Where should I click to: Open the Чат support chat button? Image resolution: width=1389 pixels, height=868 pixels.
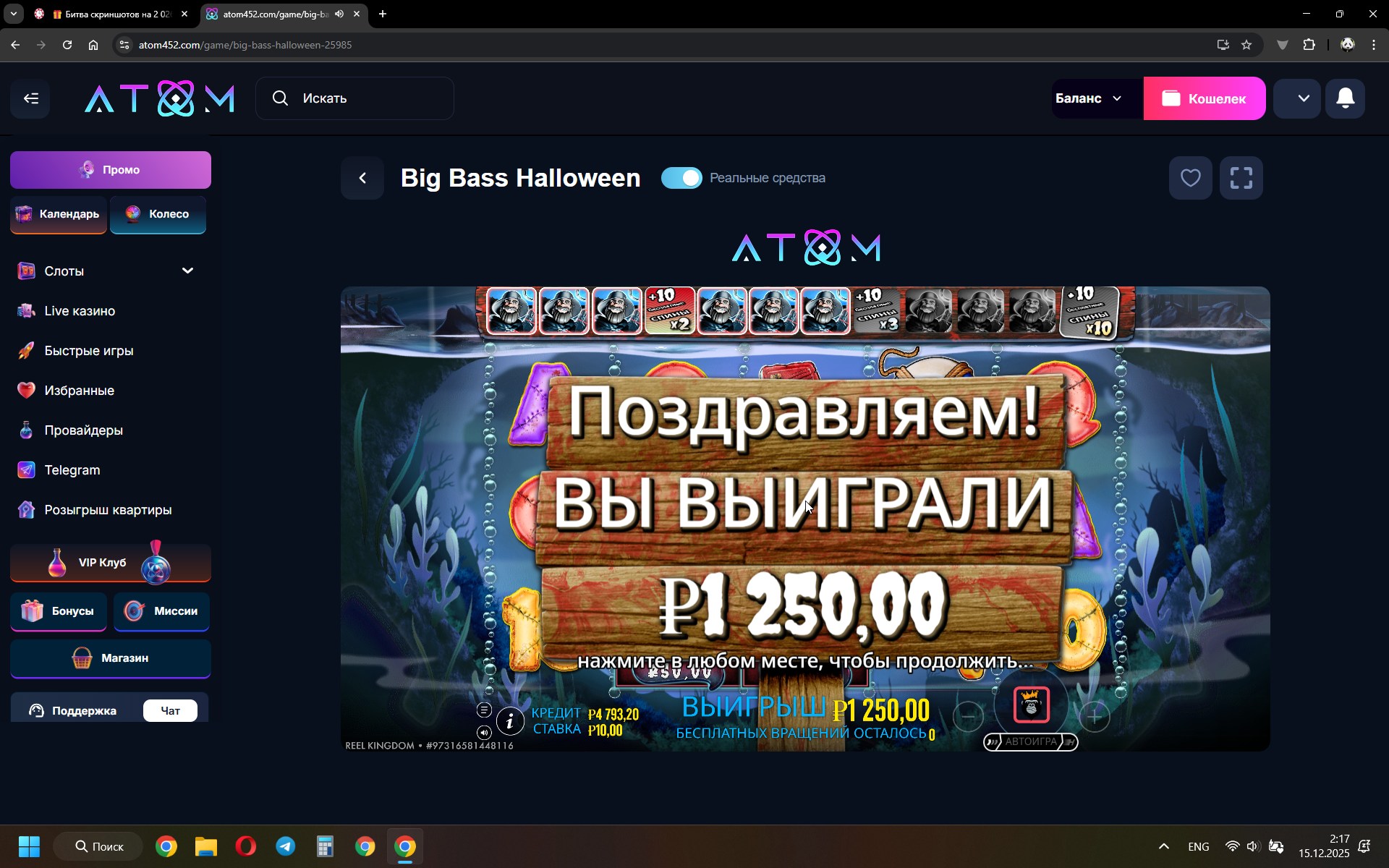click(170, 710)
